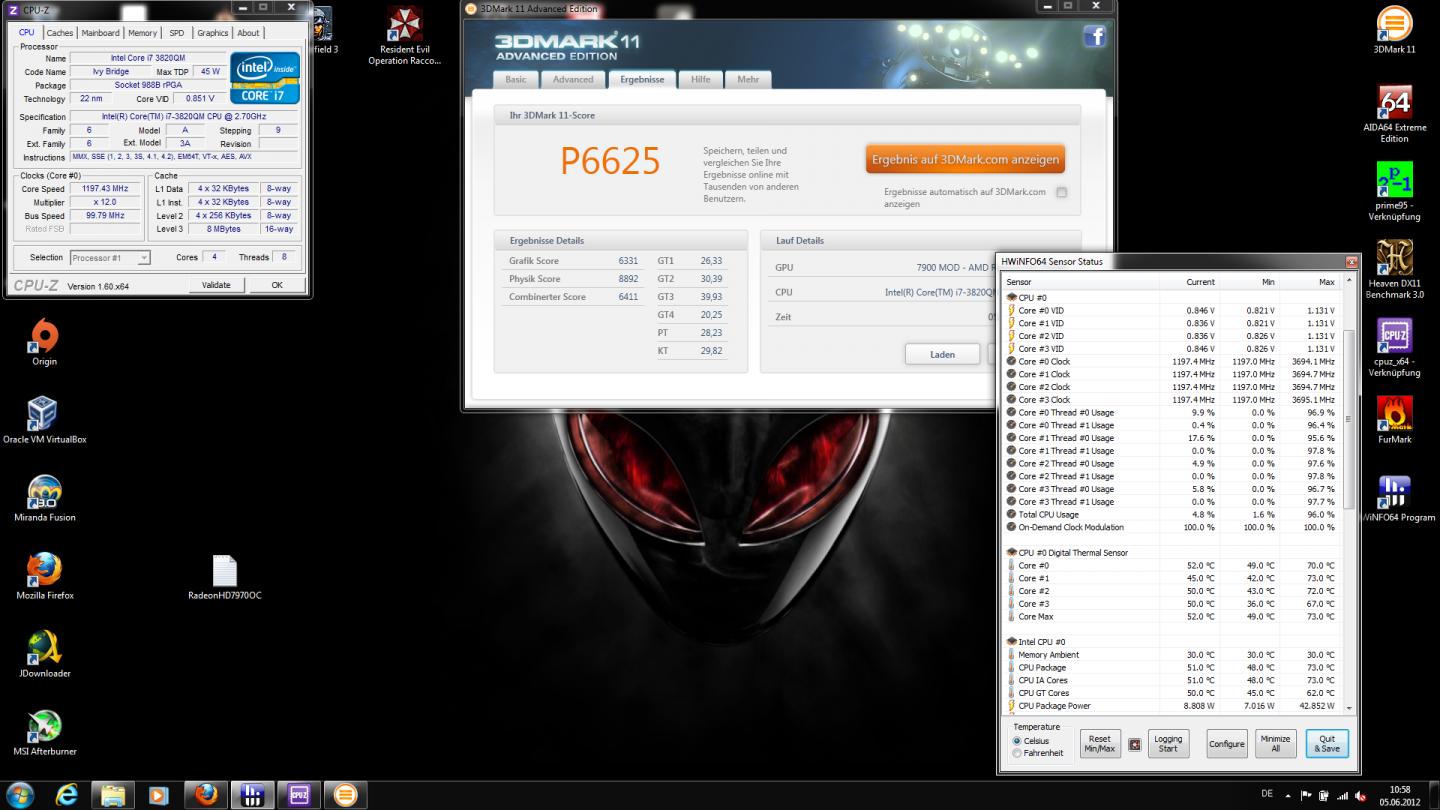Click the JDownloader desktop icon

click(x=44, y=654)
